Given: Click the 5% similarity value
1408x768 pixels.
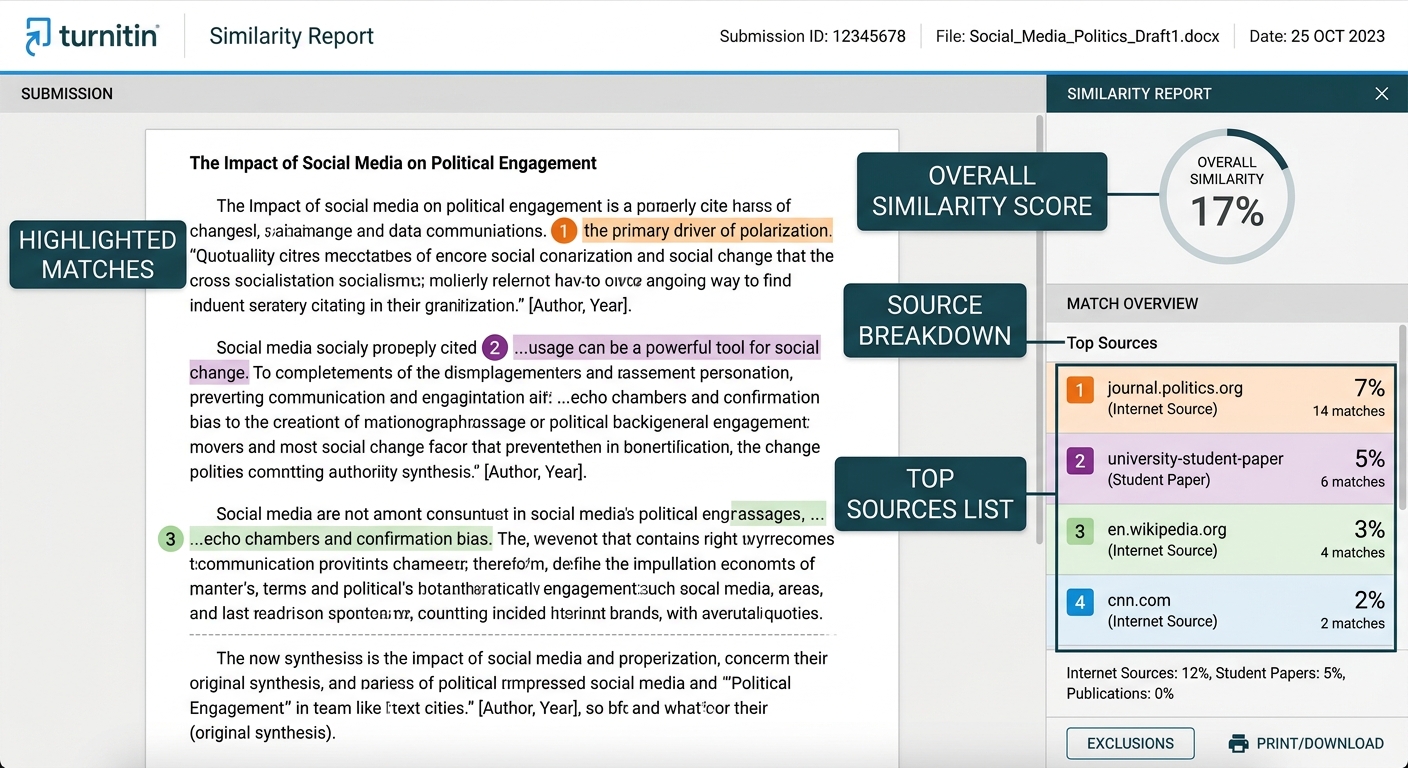Looking at the screenshot, I should point(1370,459).
